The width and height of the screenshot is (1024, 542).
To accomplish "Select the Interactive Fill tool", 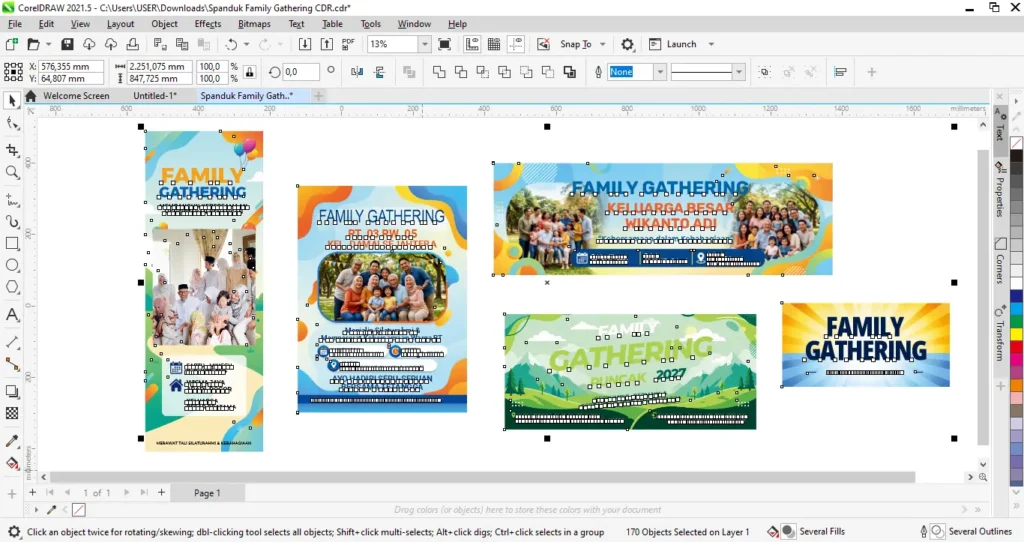I will tap(12, 464).
